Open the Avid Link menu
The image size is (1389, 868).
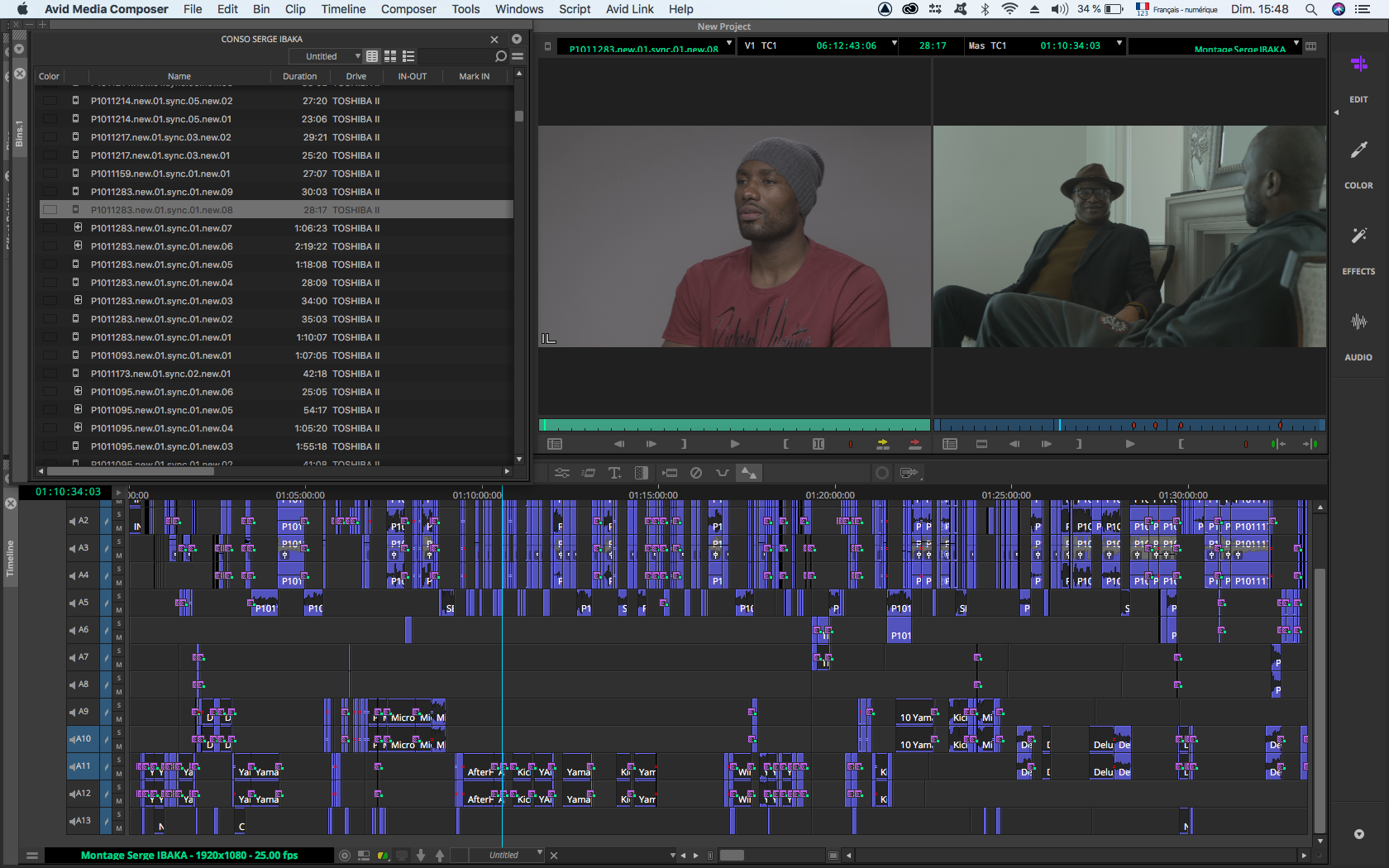[629, 9]
